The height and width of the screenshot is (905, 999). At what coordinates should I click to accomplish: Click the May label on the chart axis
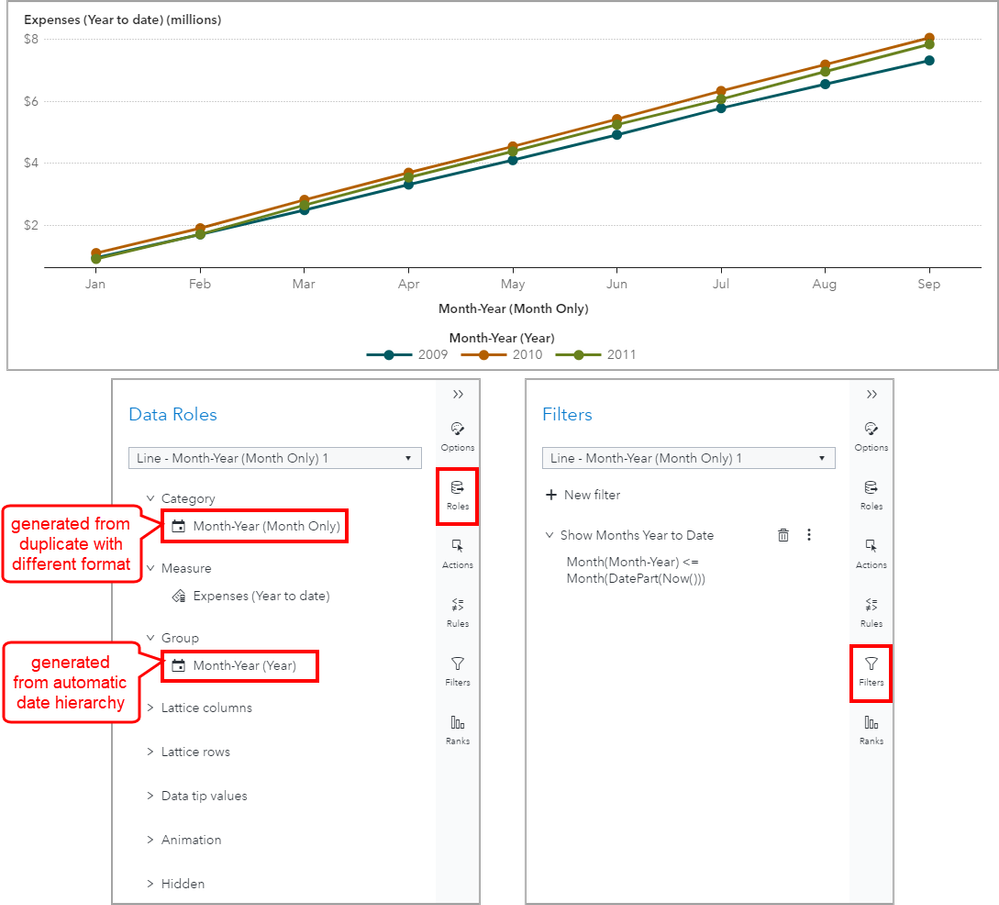513,284
